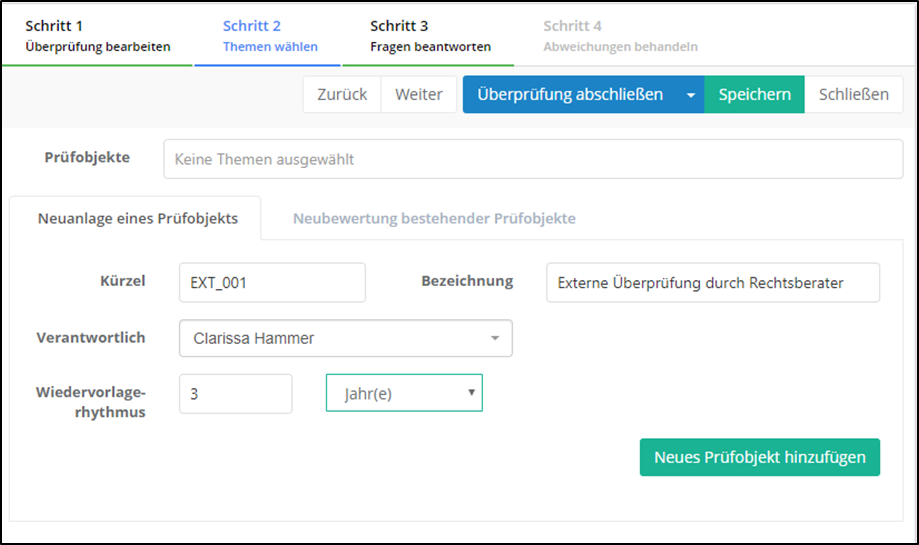This screenshot has height=545, width=919.
Task: Save with the Speichern button
Action: (754, 95)
